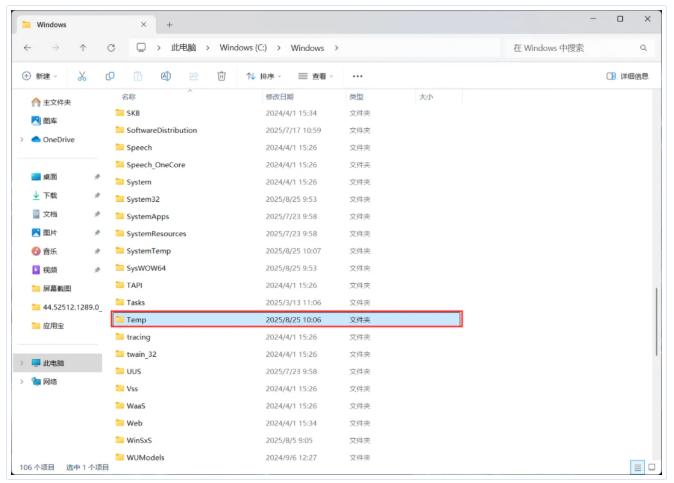The height and width of the screenshot is (483, 674).
Task: Open the See more (…) toolbar menu
Action: [x=357, y=76]
